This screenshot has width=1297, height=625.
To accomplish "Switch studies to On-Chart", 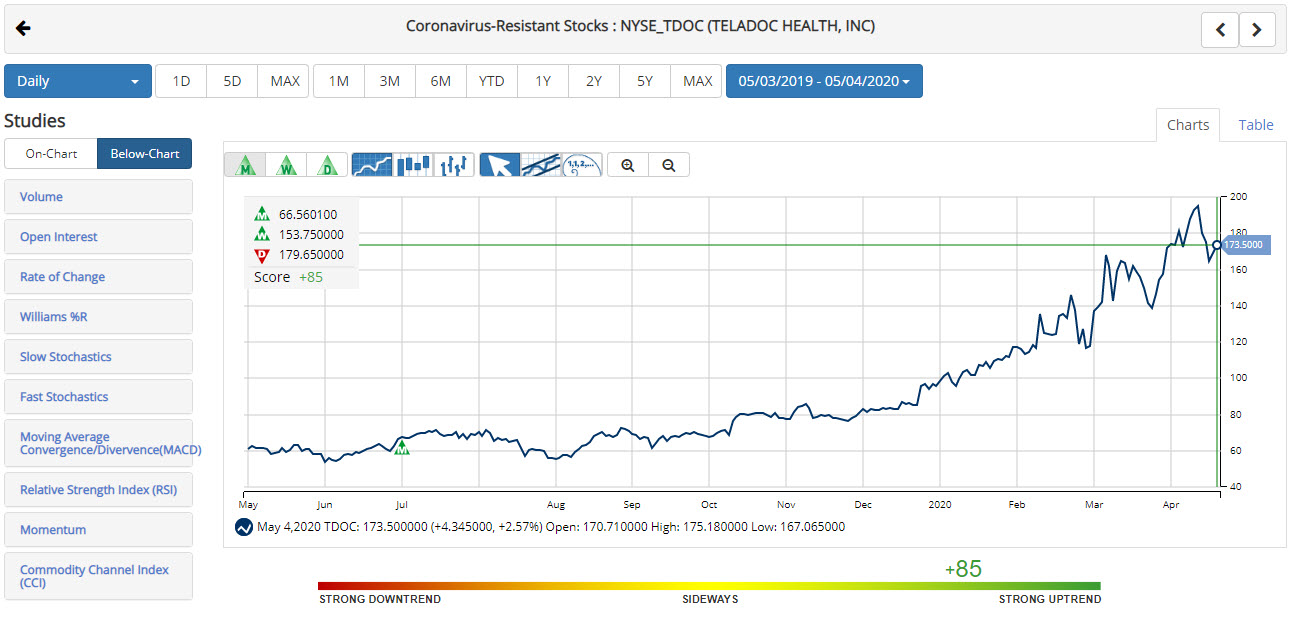I will point(51,154).
